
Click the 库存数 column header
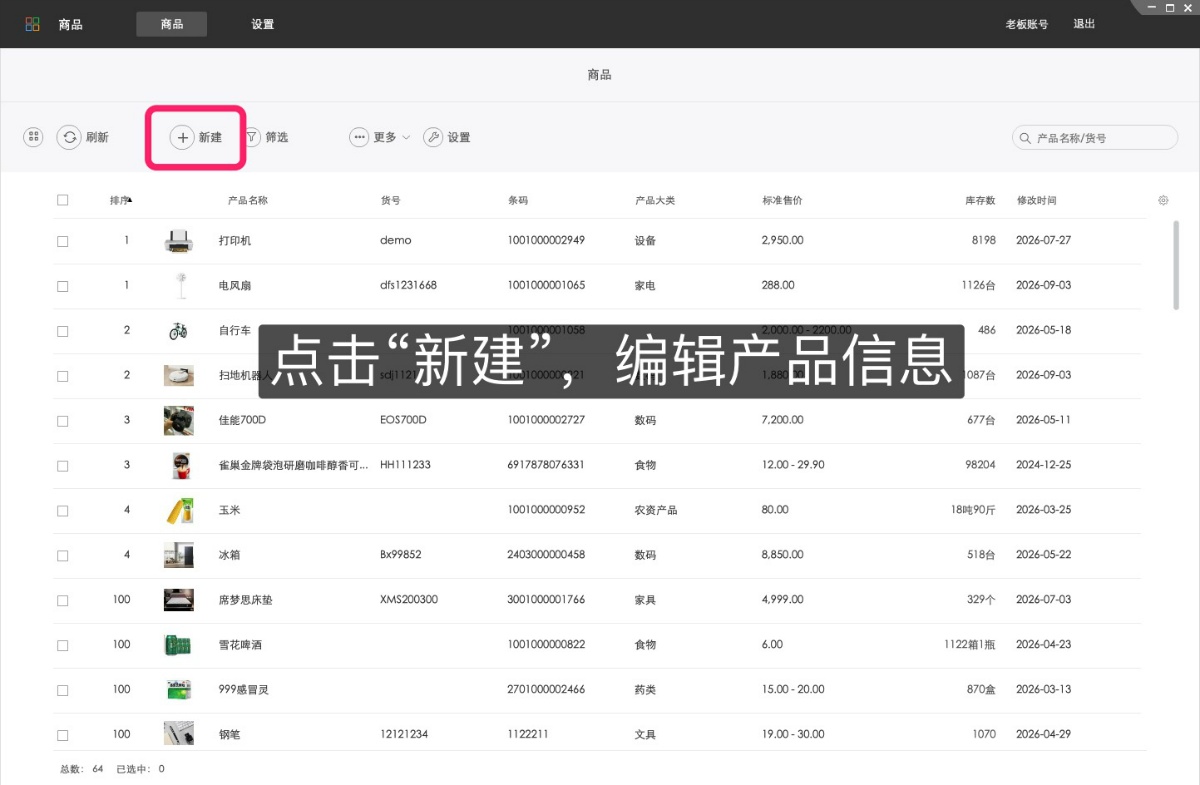[x=980, y=200]
